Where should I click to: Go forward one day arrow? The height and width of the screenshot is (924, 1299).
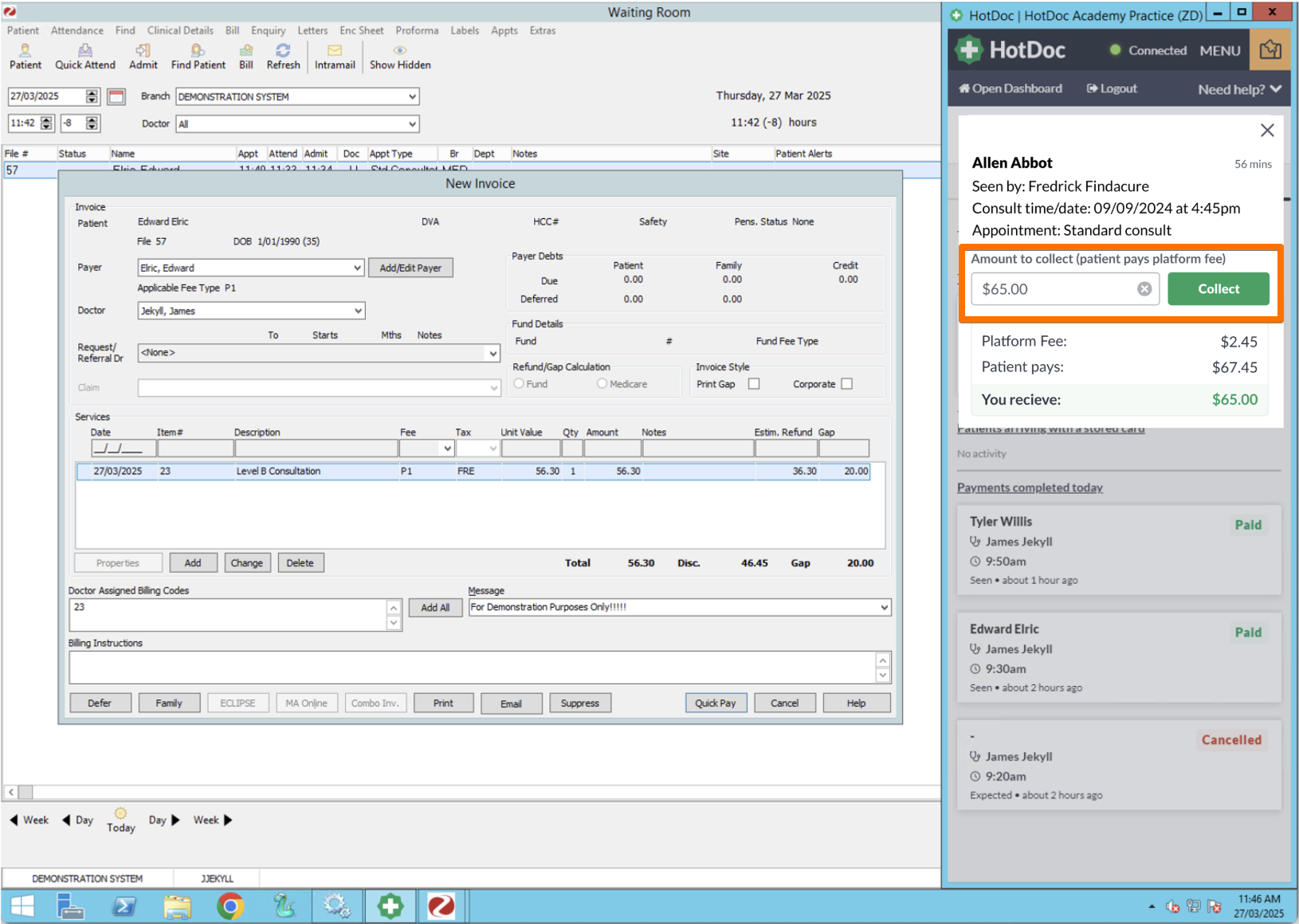175,820
